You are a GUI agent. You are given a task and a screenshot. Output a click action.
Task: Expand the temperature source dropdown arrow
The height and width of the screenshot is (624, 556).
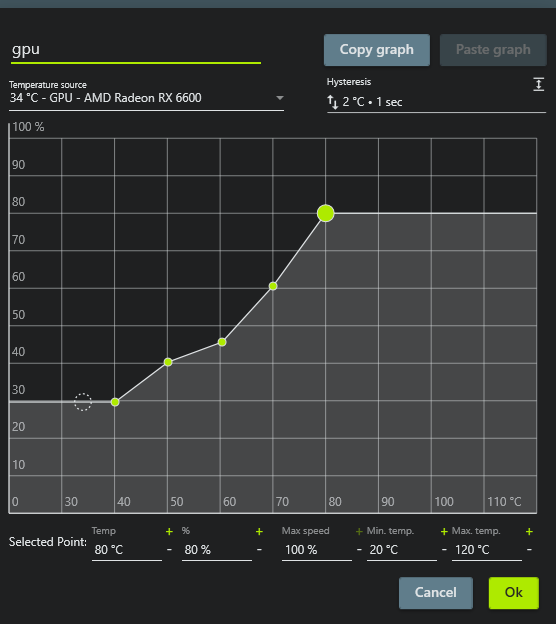click(x=280, y=98)
